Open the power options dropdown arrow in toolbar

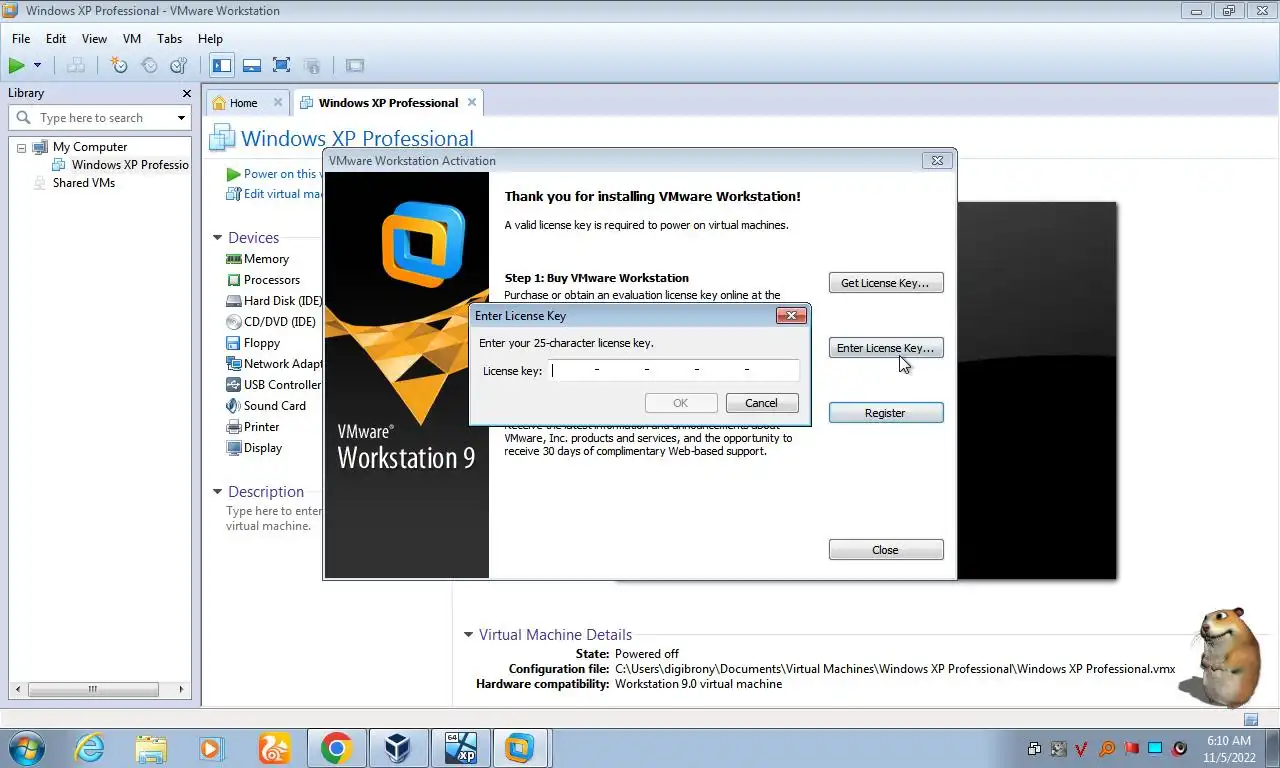(37, 66)
